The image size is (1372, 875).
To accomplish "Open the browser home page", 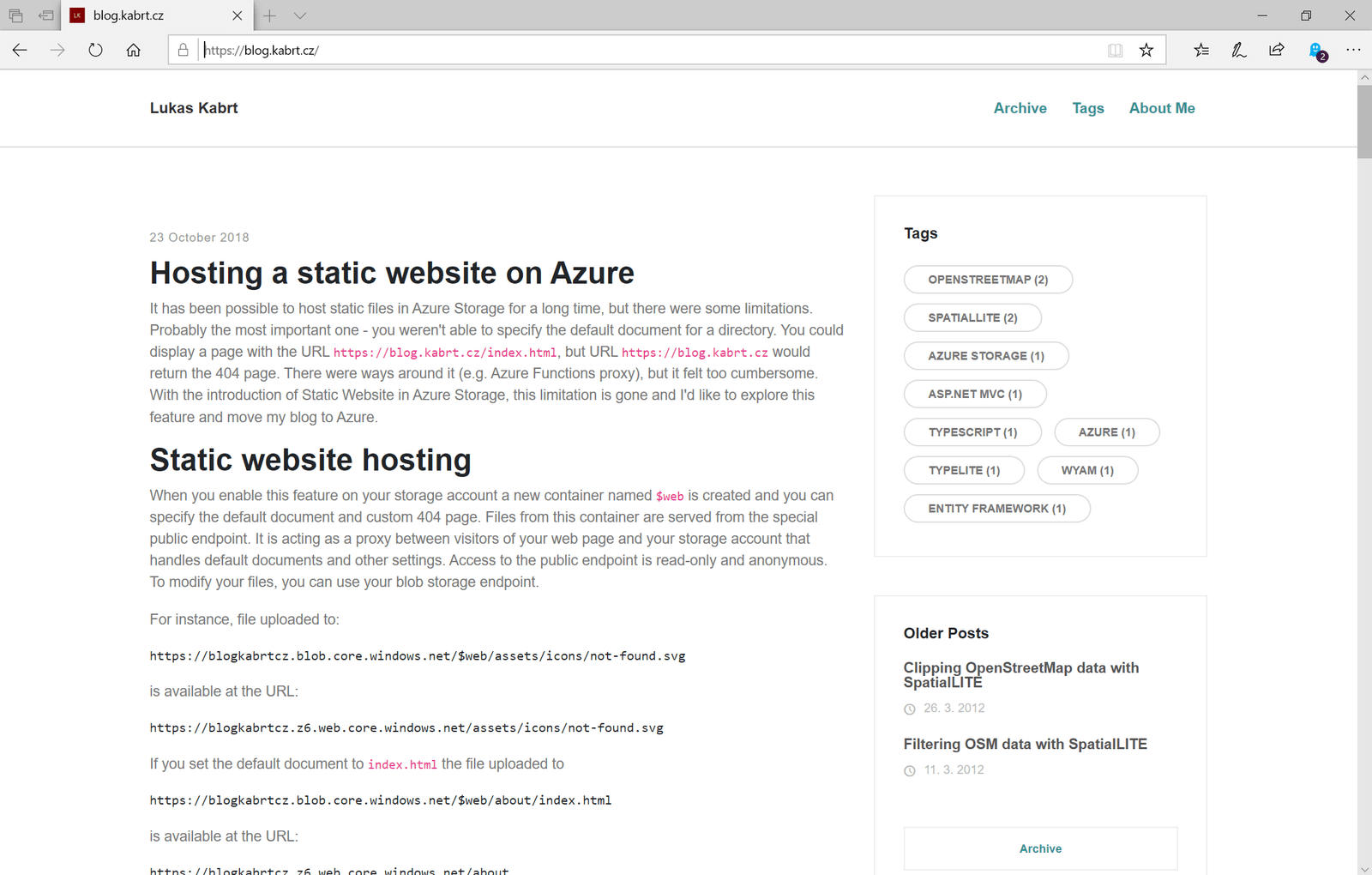I will click(x=133, y=50).
